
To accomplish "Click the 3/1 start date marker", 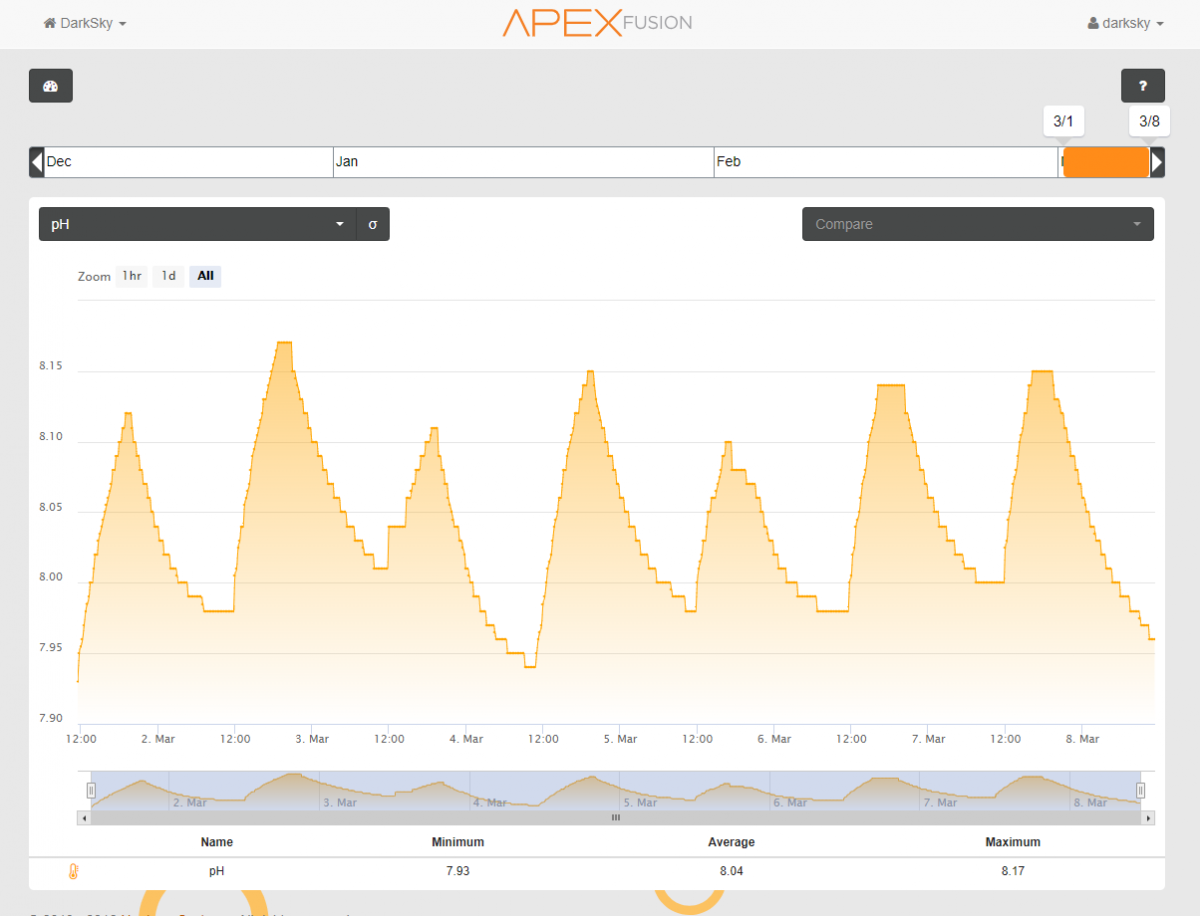I will tap(1063, 122).
